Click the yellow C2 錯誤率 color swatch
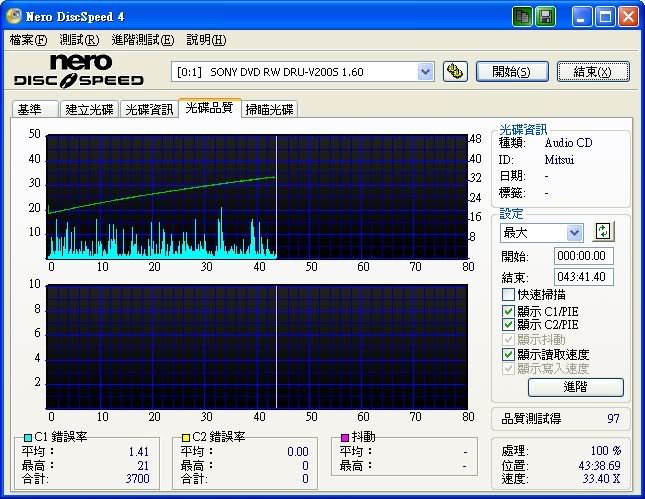 [x=186, y=437]
